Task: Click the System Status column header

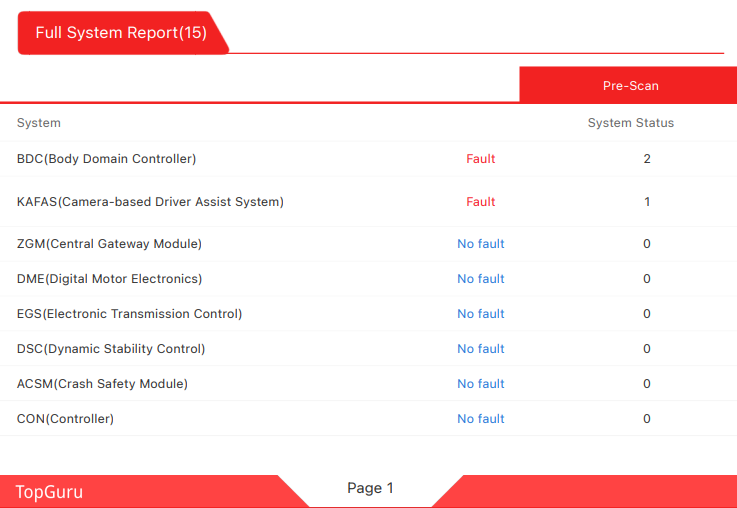Action: (631, 123)
